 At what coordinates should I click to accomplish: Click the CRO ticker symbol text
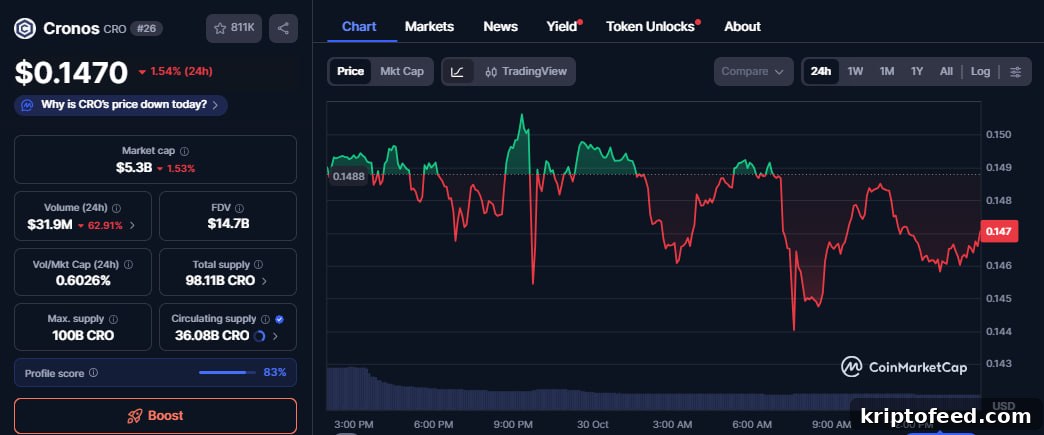(115, 29)
